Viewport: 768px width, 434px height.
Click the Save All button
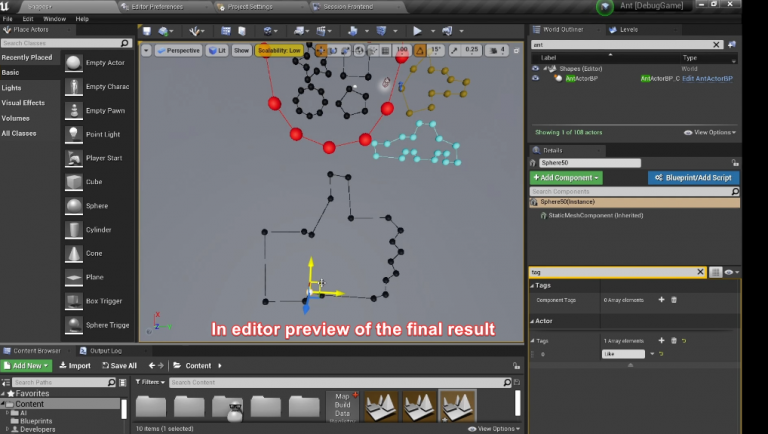119,365
